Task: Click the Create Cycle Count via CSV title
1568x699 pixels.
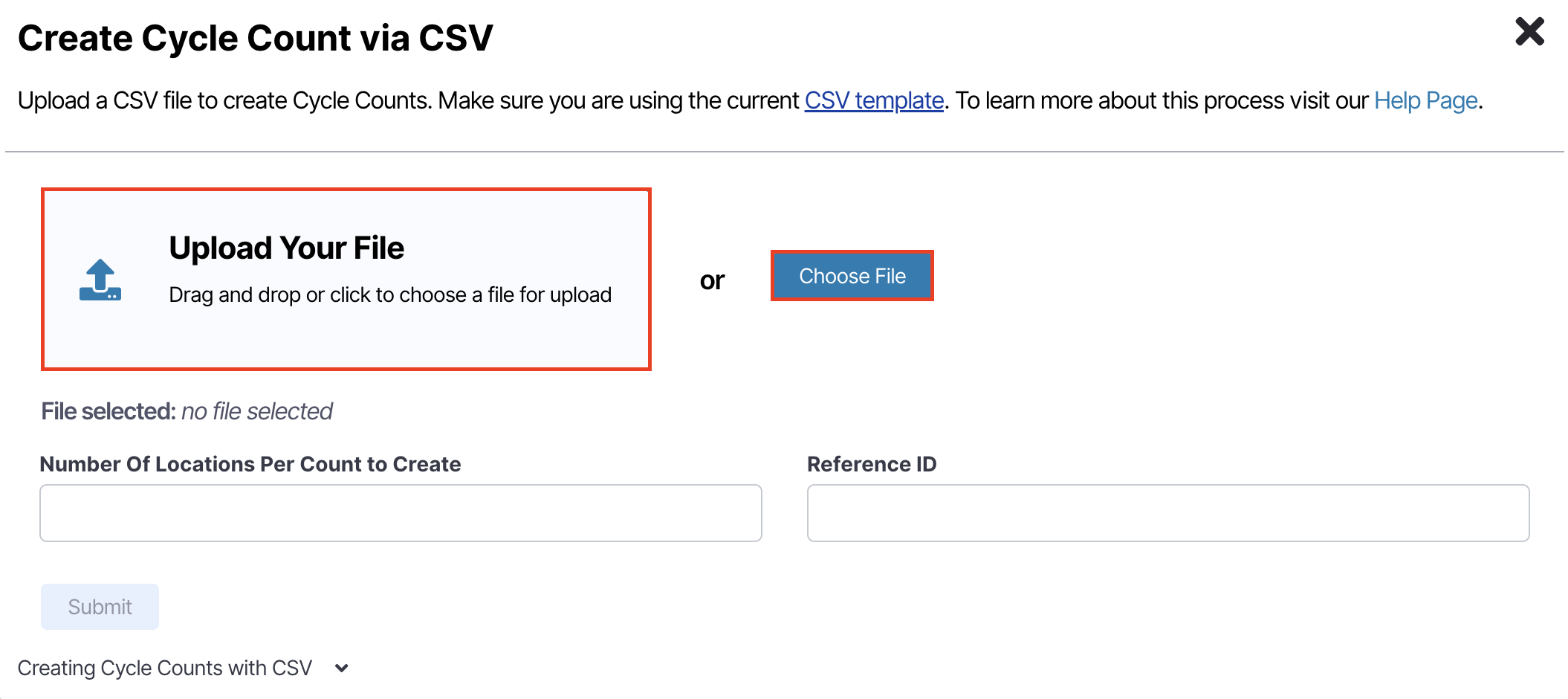Action: pyautogui.click(x=256, y=38)
